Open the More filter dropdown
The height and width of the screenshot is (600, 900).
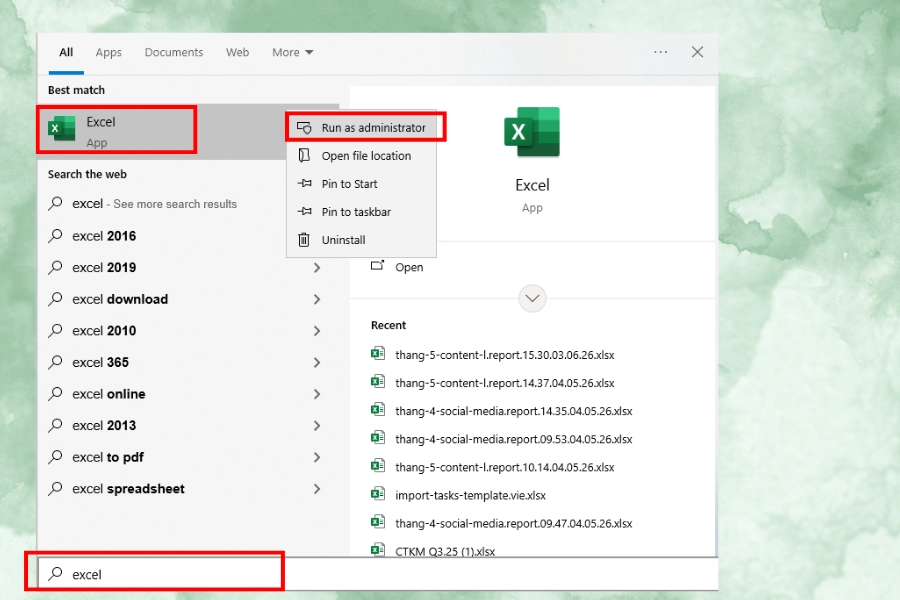click(293, 52)
